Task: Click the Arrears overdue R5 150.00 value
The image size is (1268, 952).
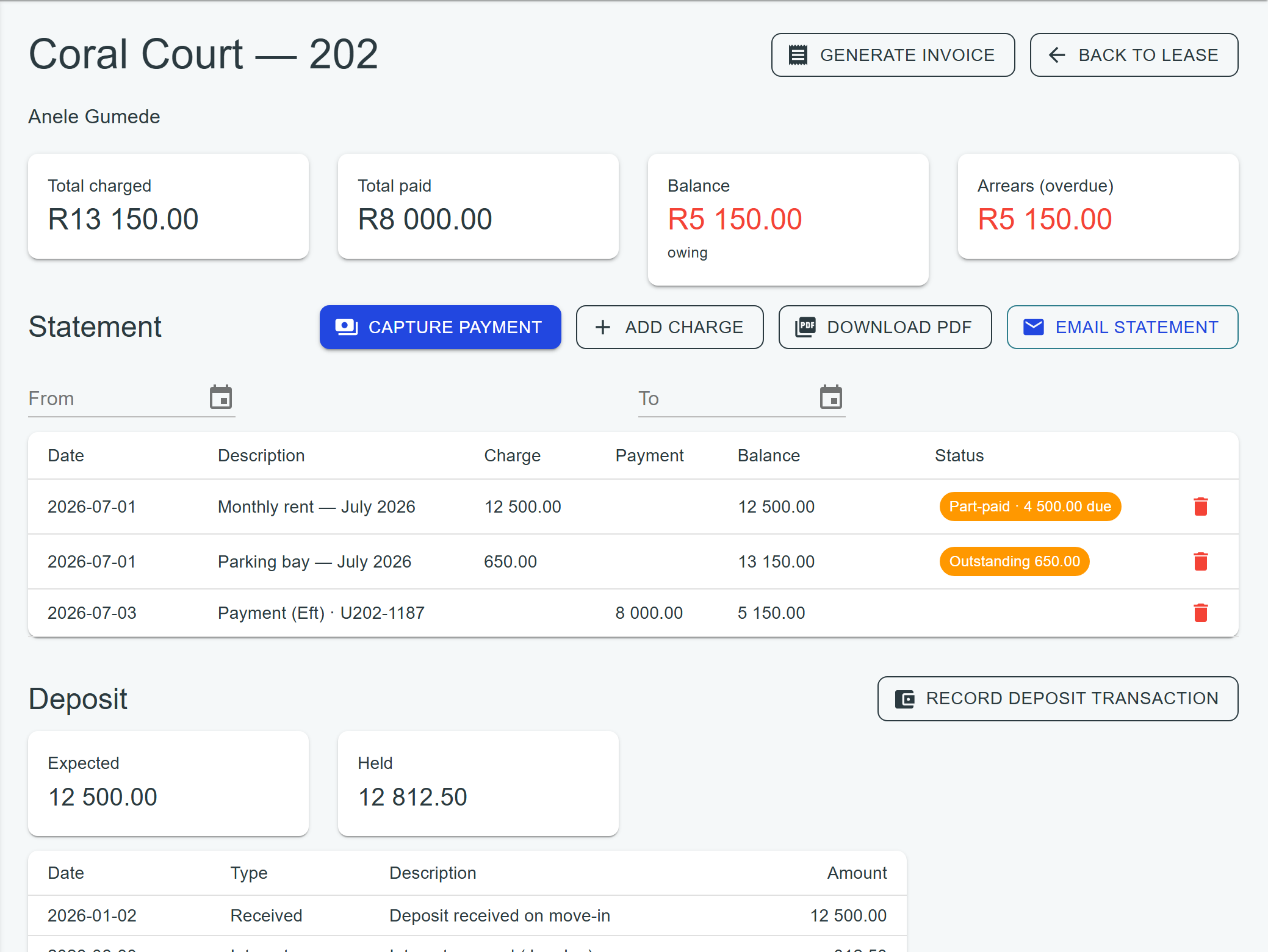Action: [1045, 219]
